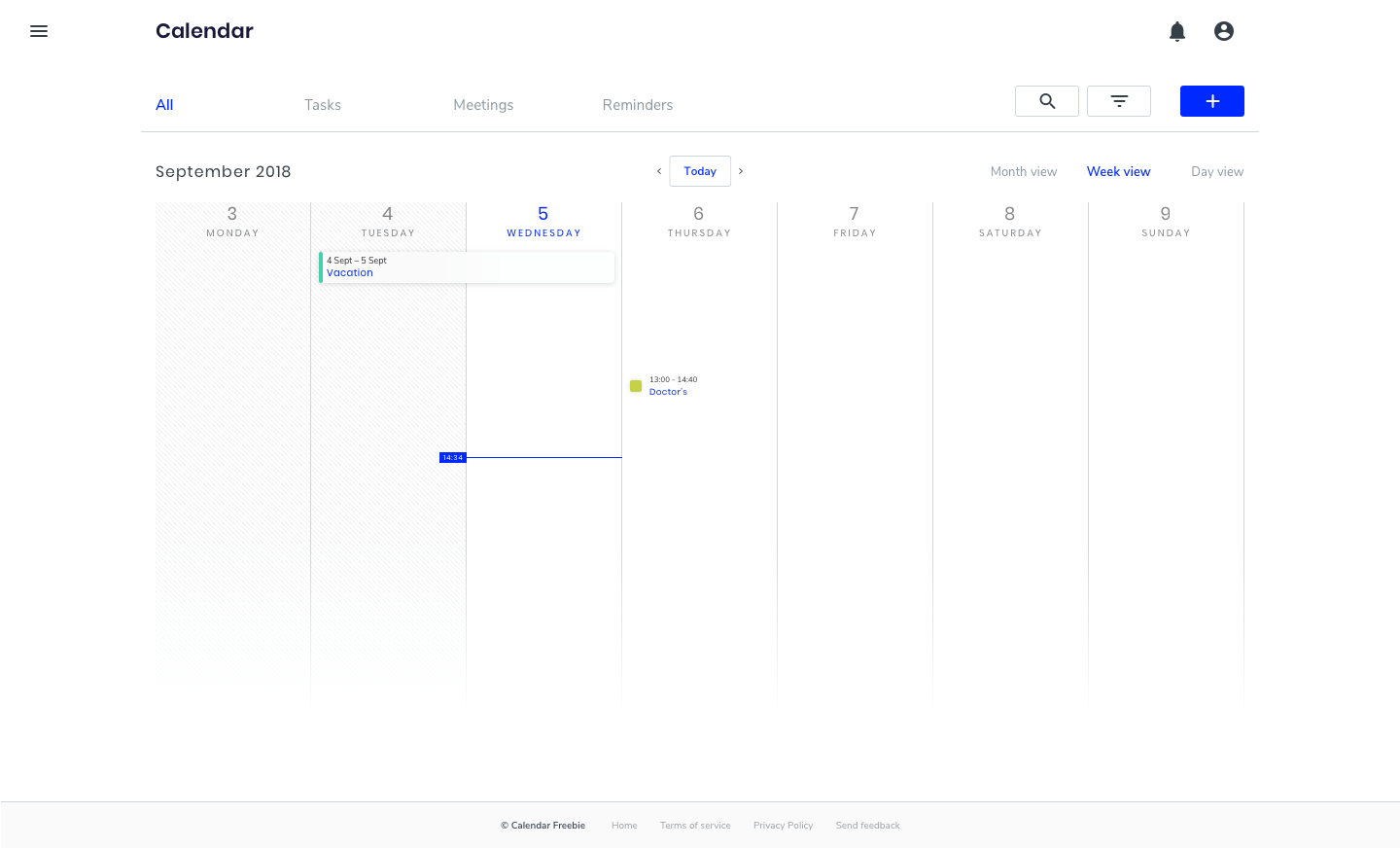
Task: View the Privacy Policy page
Action: [783, 825]
